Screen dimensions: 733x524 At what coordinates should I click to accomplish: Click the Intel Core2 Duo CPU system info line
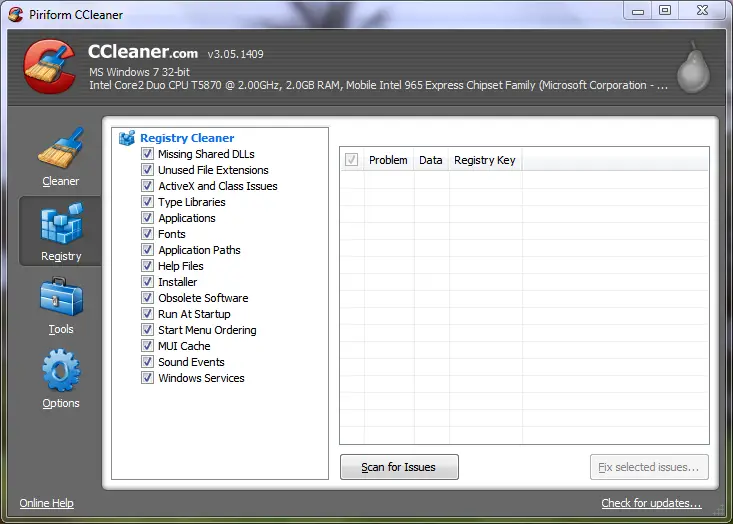click(378, 85)
